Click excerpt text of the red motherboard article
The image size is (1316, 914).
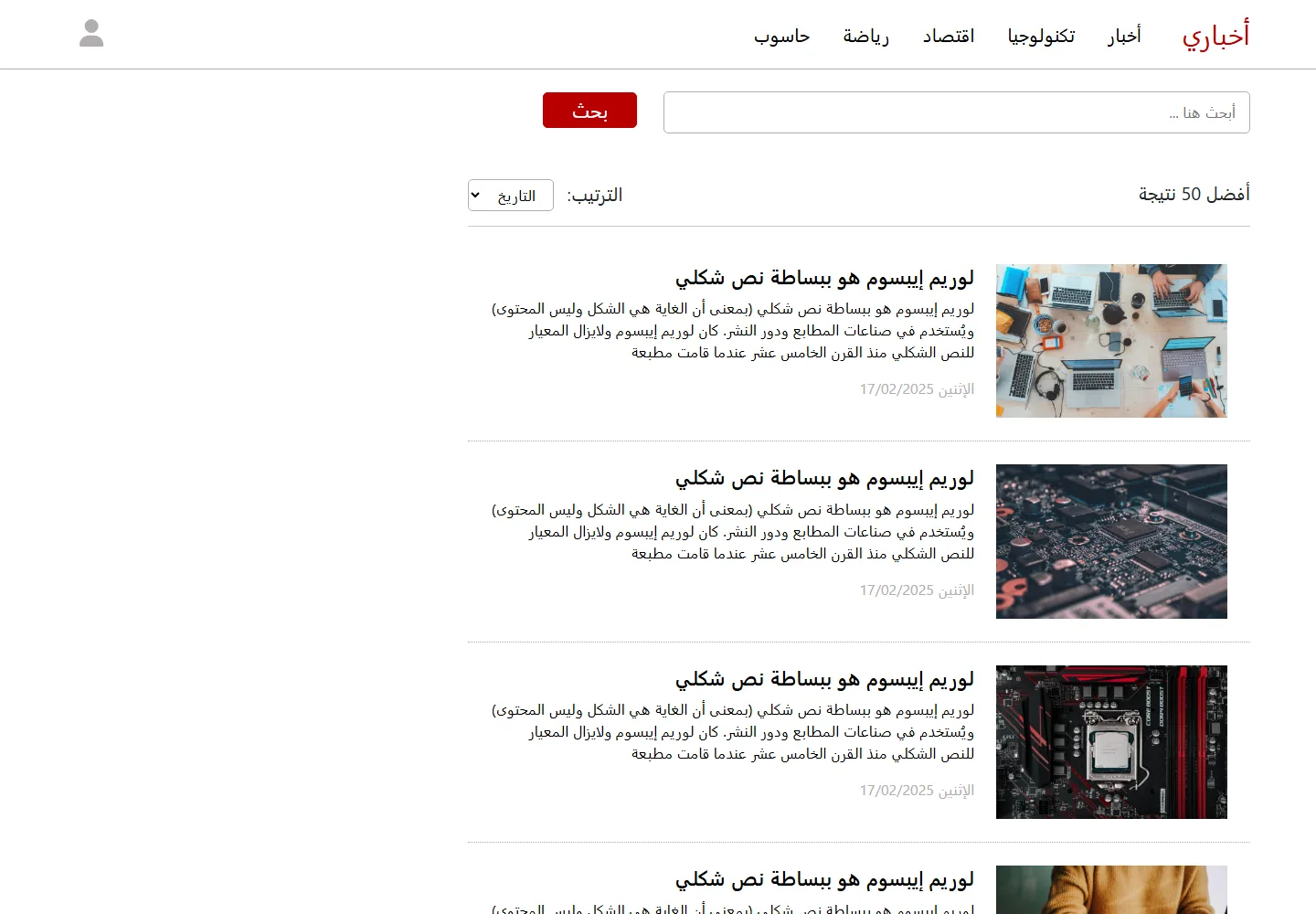click(x=733, y=732)
